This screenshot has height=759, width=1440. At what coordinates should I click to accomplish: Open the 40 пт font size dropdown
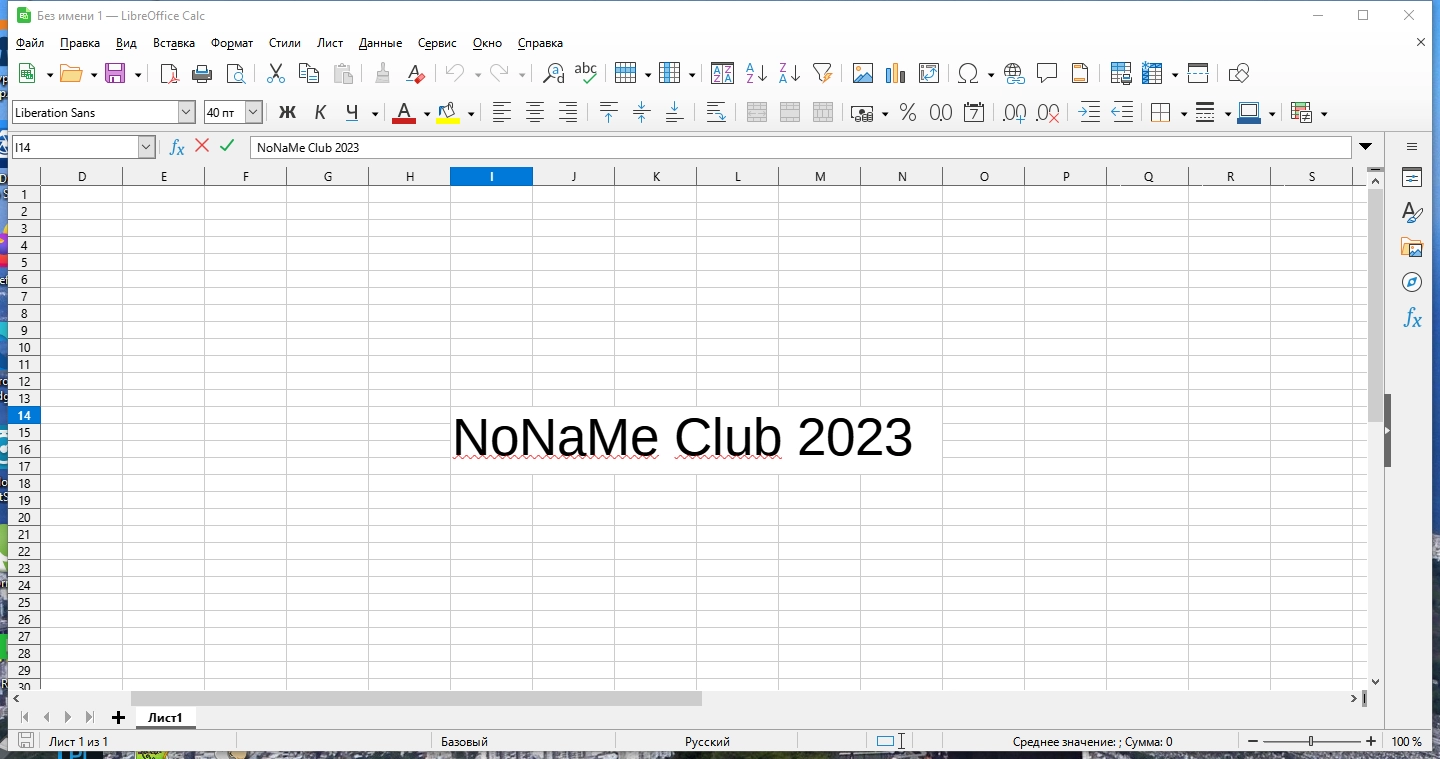253,113
